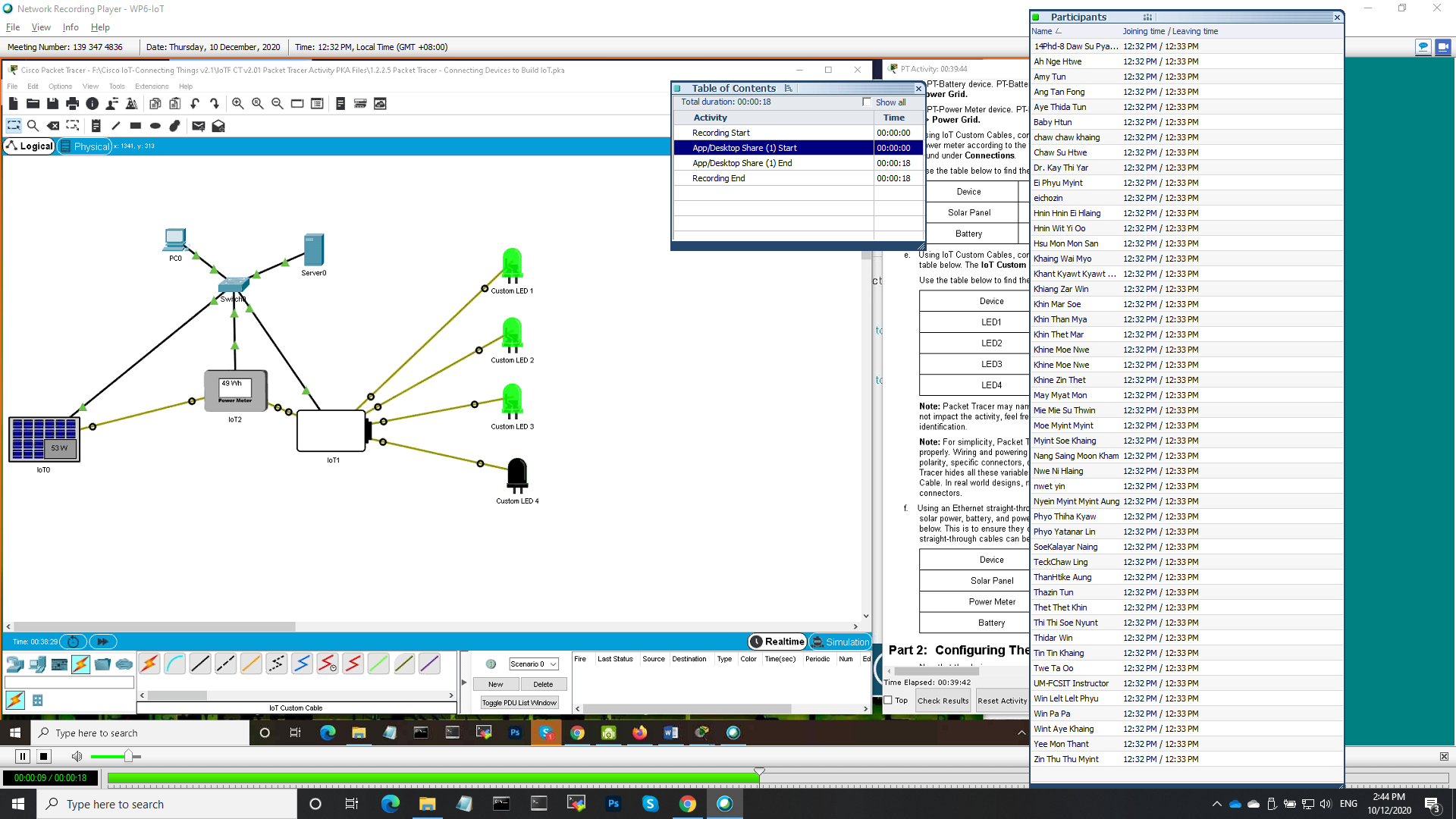Choose the Fiber orange cable icon
This screenshot has height=819, width=1456.
tap(251, 664)
